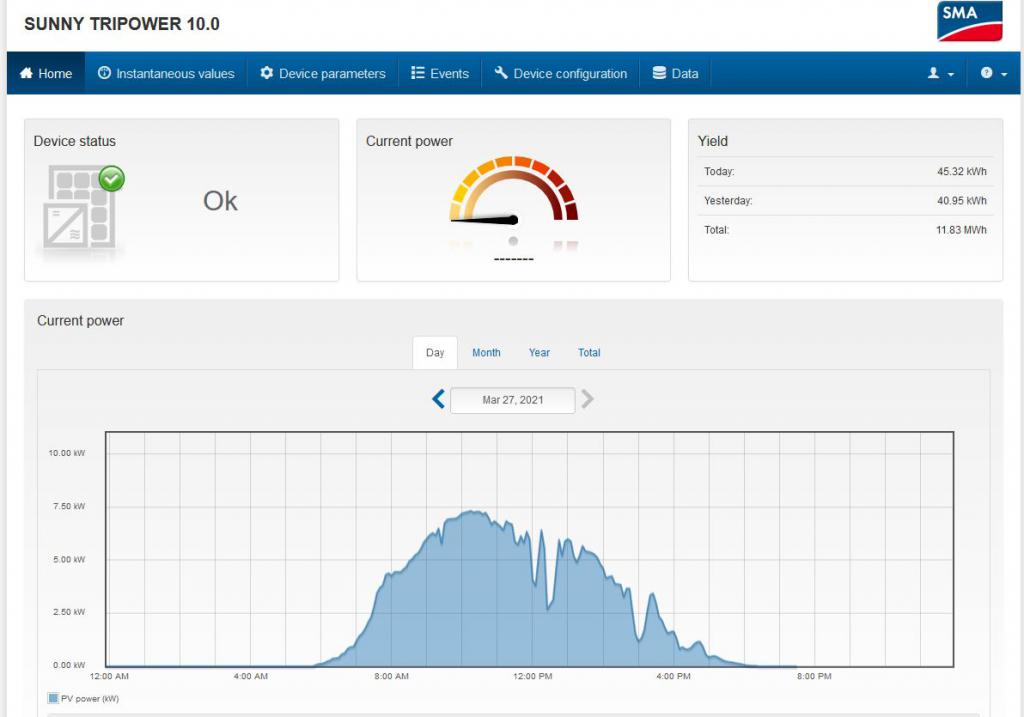This screenshot has width=1024, height=717.
Task: Click the 4:00 PM time label
Action: pyautogui.click(x=673, y=677)
